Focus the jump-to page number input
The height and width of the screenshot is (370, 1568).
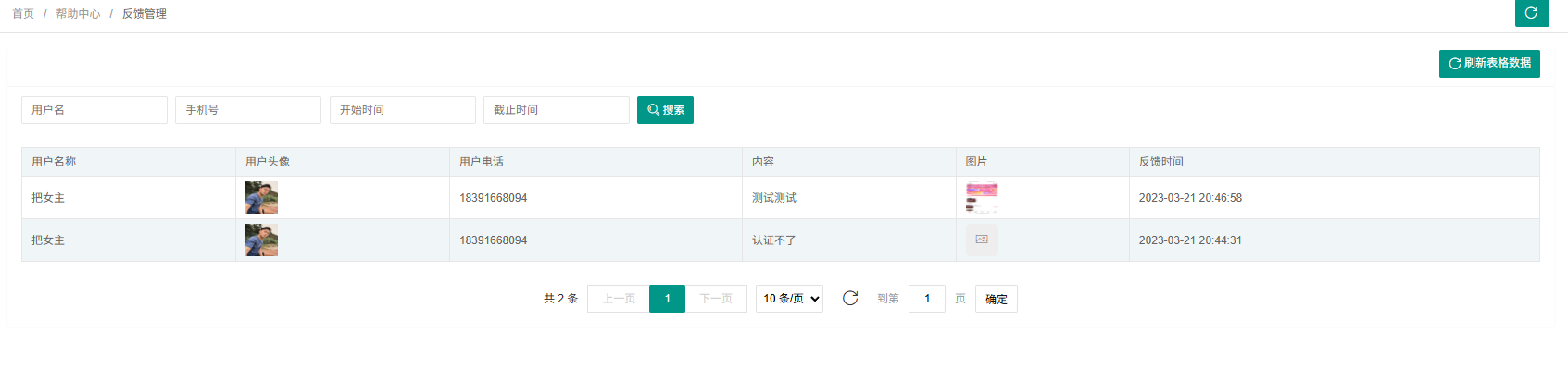[926, 299]
